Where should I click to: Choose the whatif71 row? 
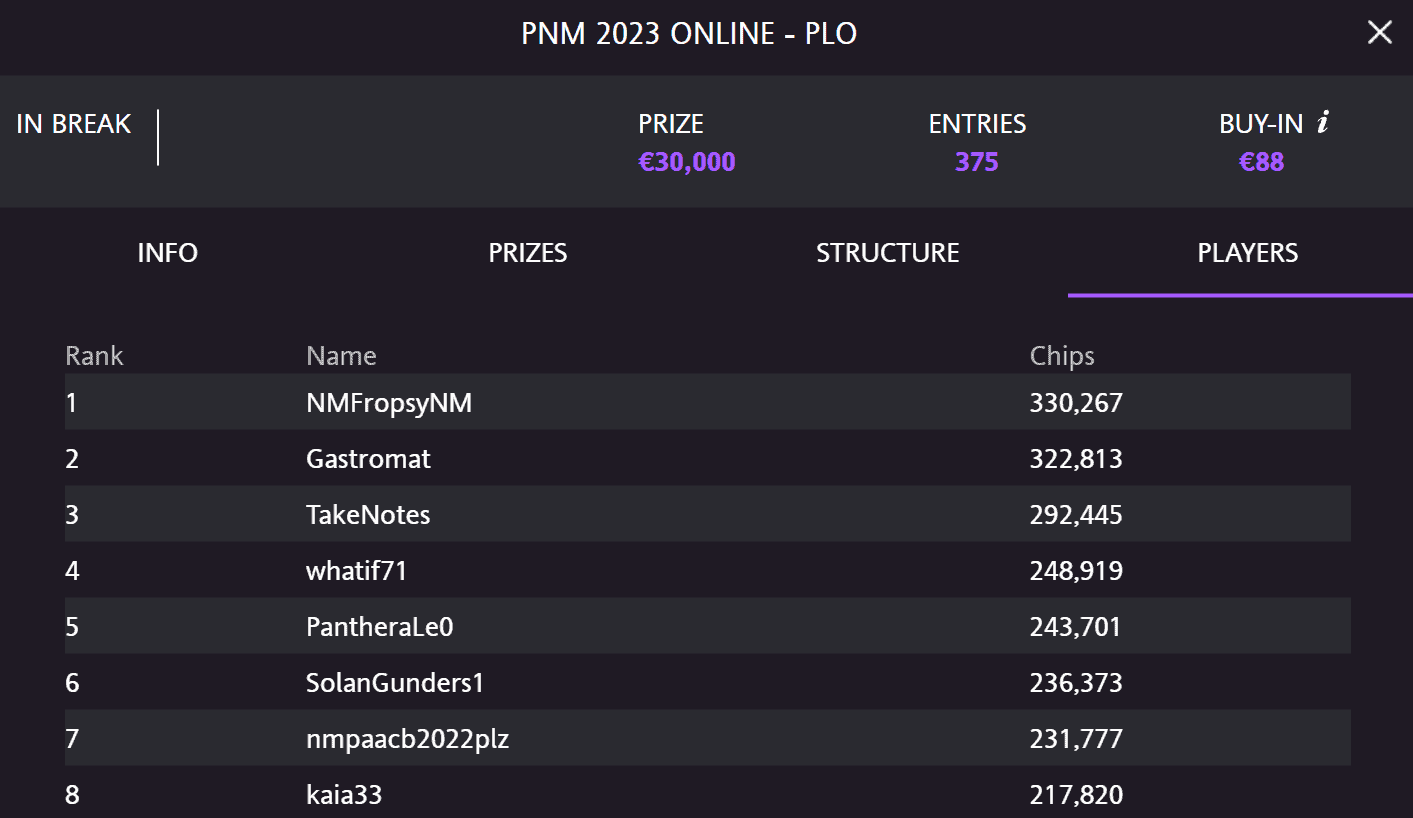coord(708,571)
